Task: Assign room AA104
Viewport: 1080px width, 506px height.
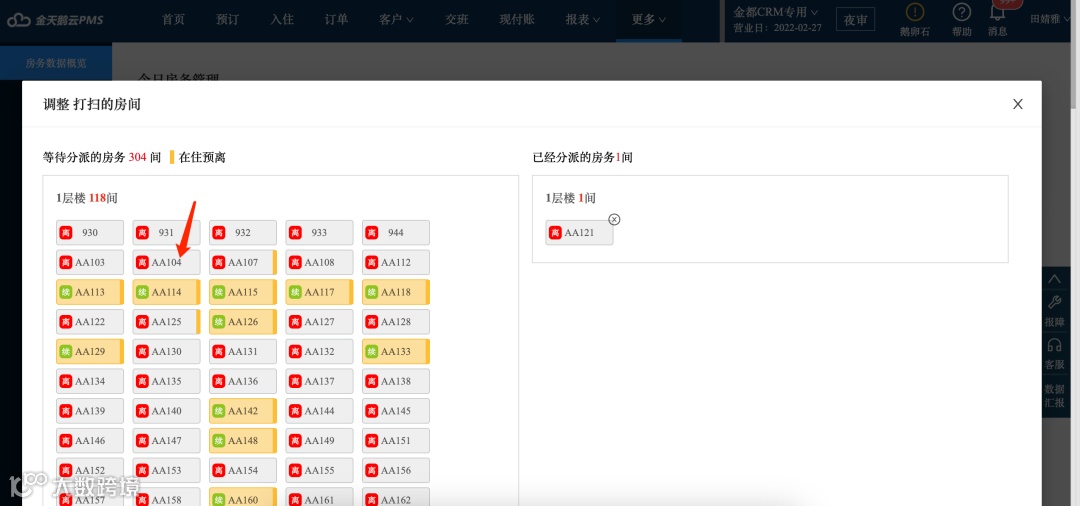Action: click(x=167, y=262)
